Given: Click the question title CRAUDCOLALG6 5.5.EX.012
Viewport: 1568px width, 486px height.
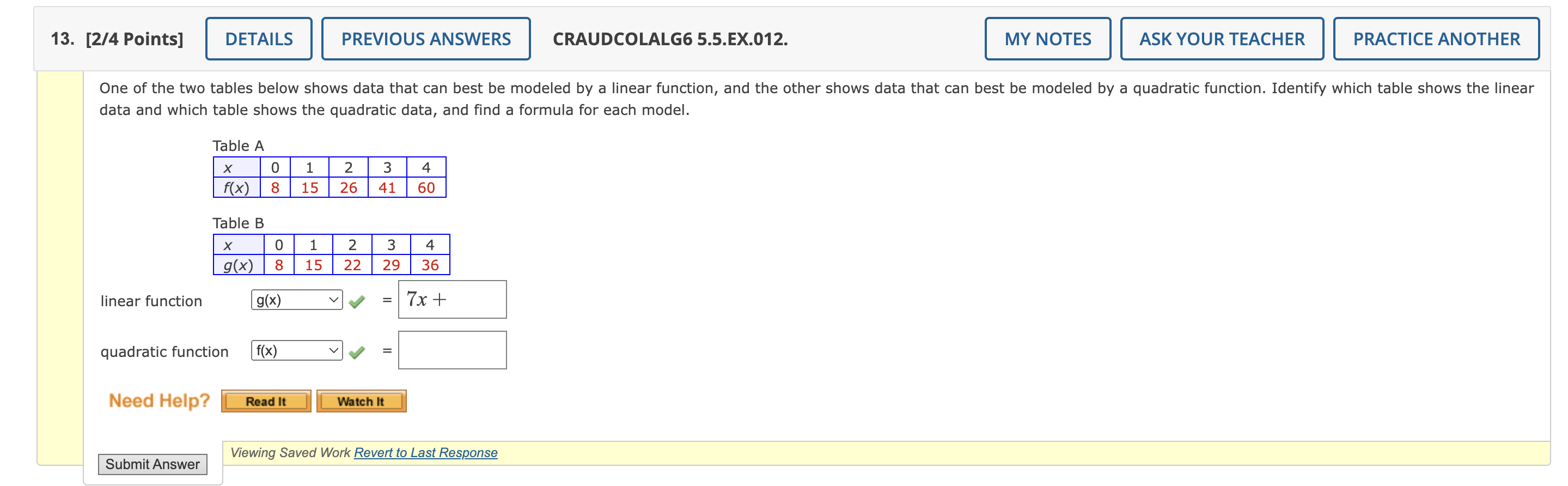Looking at the screenshot, I should coord(669,38).
